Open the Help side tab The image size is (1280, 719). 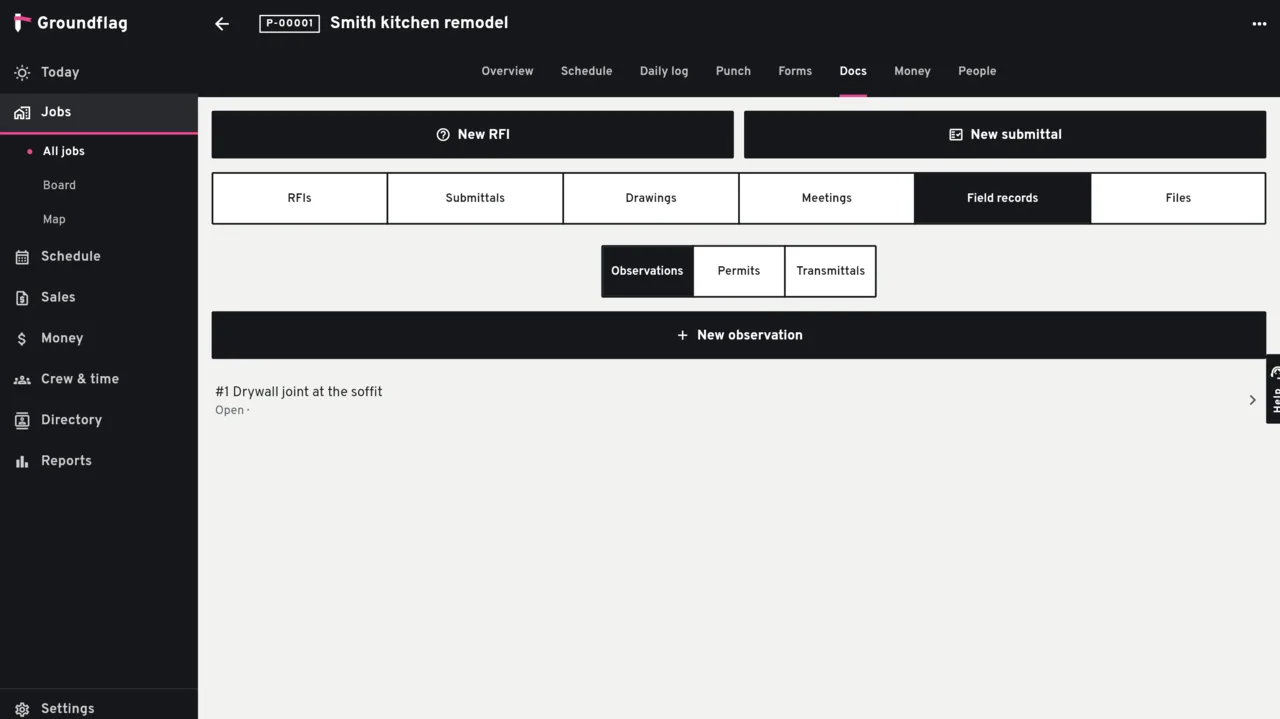point(1273,388)
